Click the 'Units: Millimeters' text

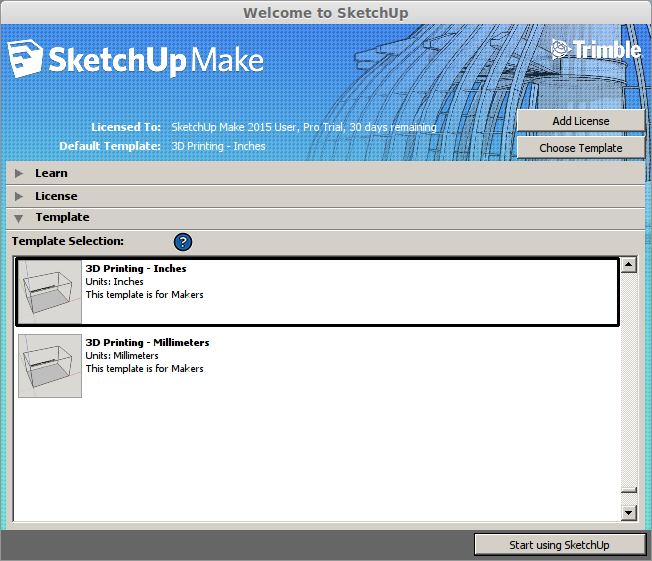click(x=122, y=356)
